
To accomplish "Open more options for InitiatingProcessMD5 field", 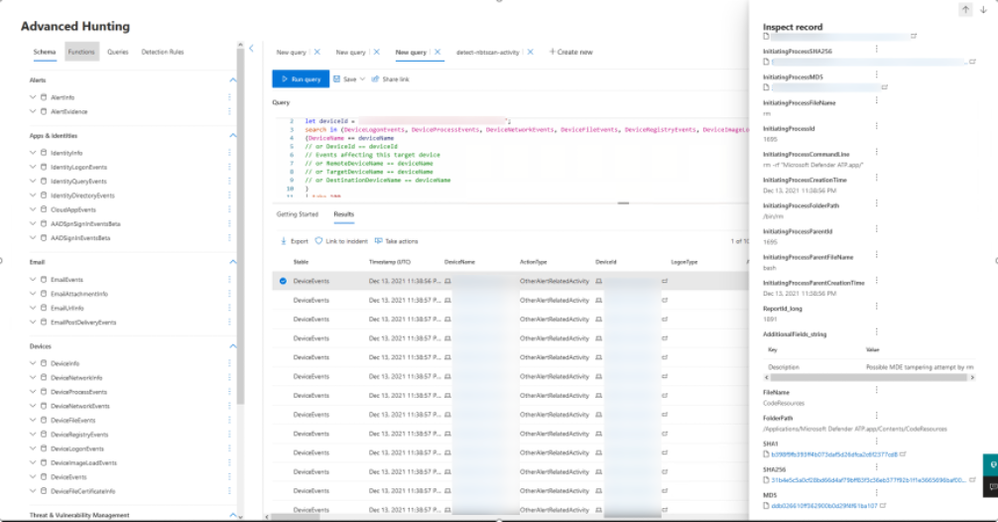I will [x=876, y=75].
